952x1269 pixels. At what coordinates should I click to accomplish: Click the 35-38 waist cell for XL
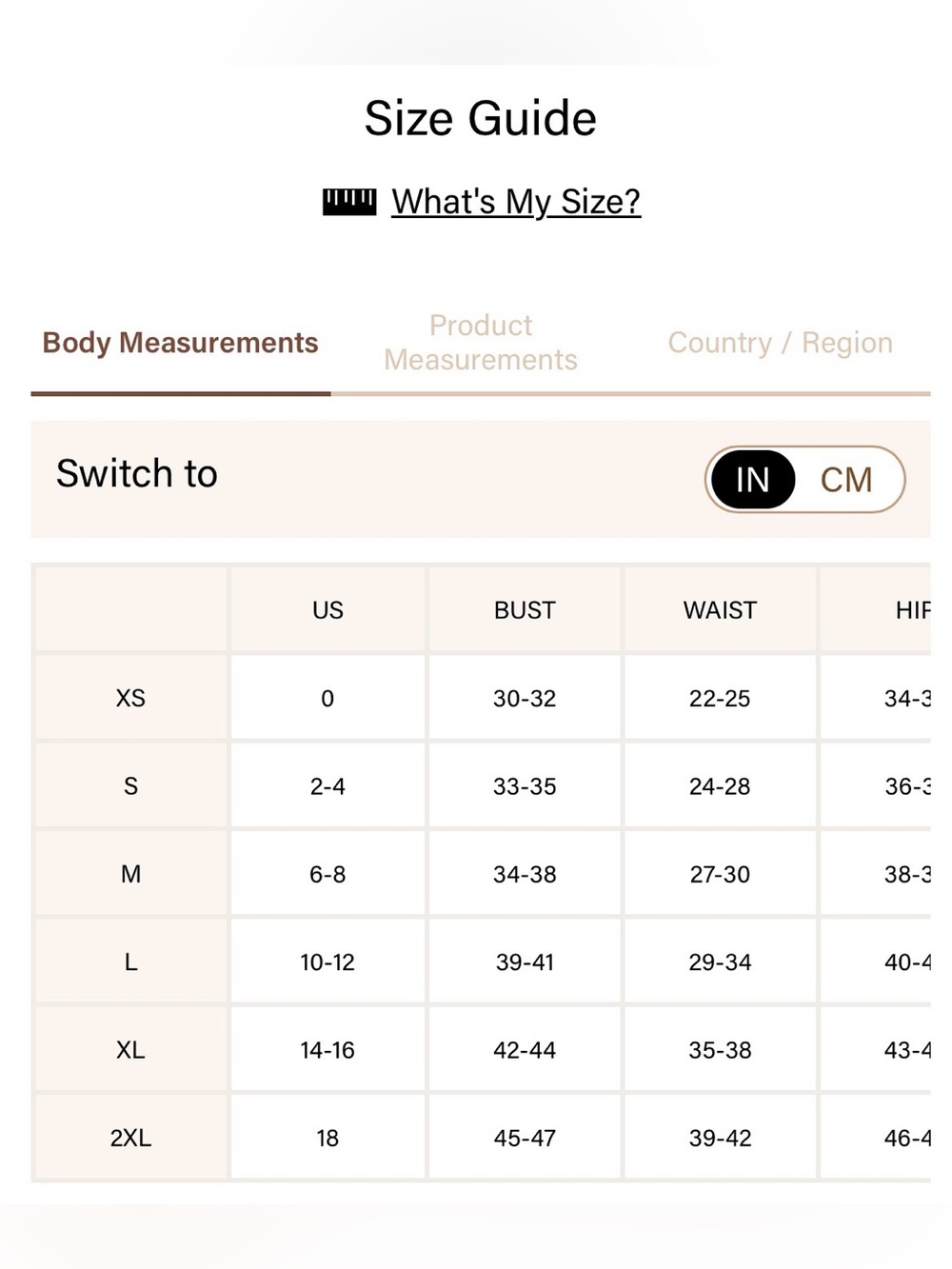click(x=720, y=1050)
